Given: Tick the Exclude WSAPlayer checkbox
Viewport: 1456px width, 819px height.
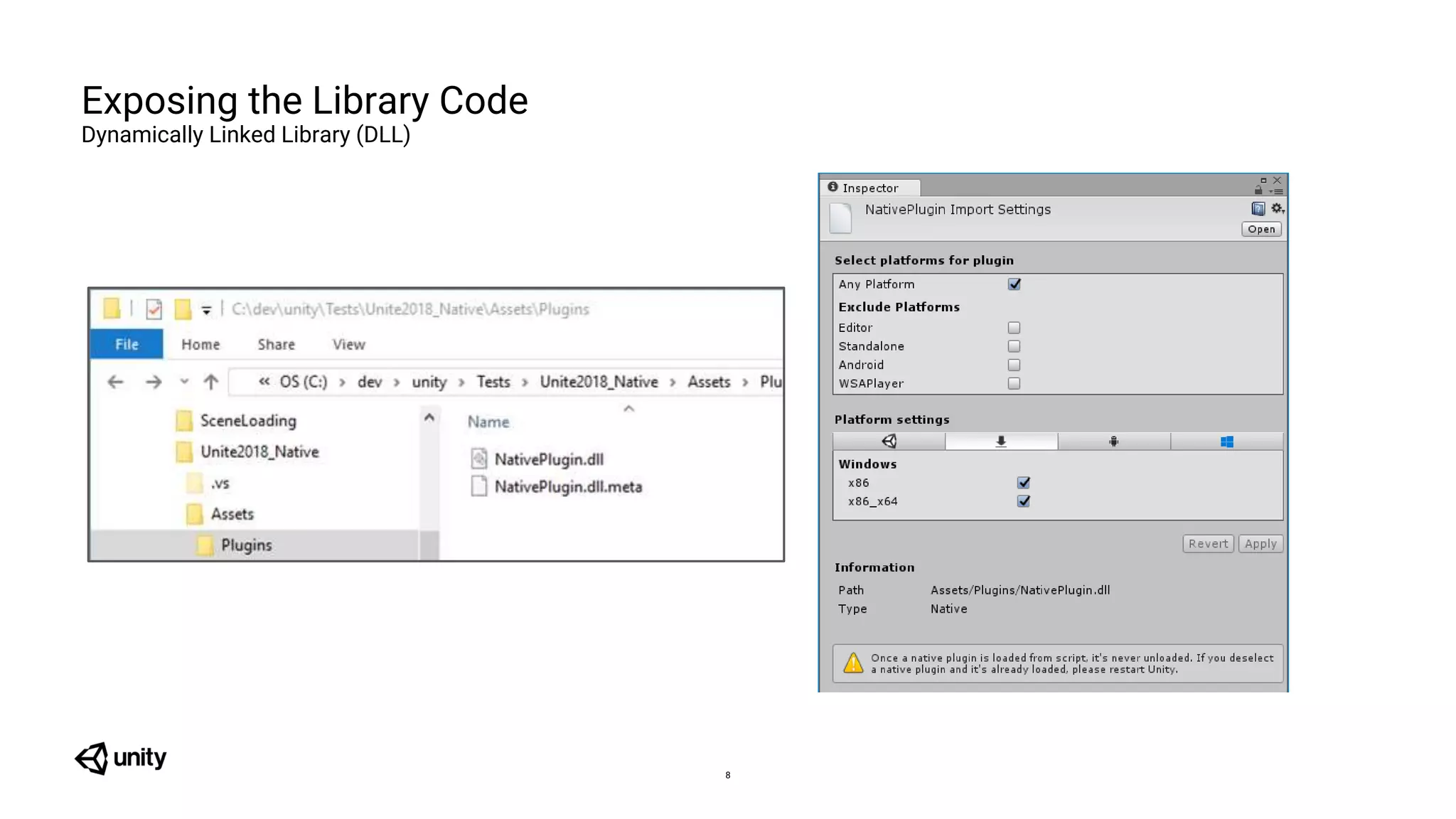Looking at the screenshot, I should point(1014,383).
